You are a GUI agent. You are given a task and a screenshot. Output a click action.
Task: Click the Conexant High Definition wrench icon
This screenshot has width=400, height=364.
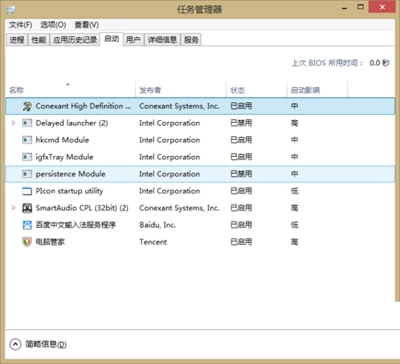point(27,106)
